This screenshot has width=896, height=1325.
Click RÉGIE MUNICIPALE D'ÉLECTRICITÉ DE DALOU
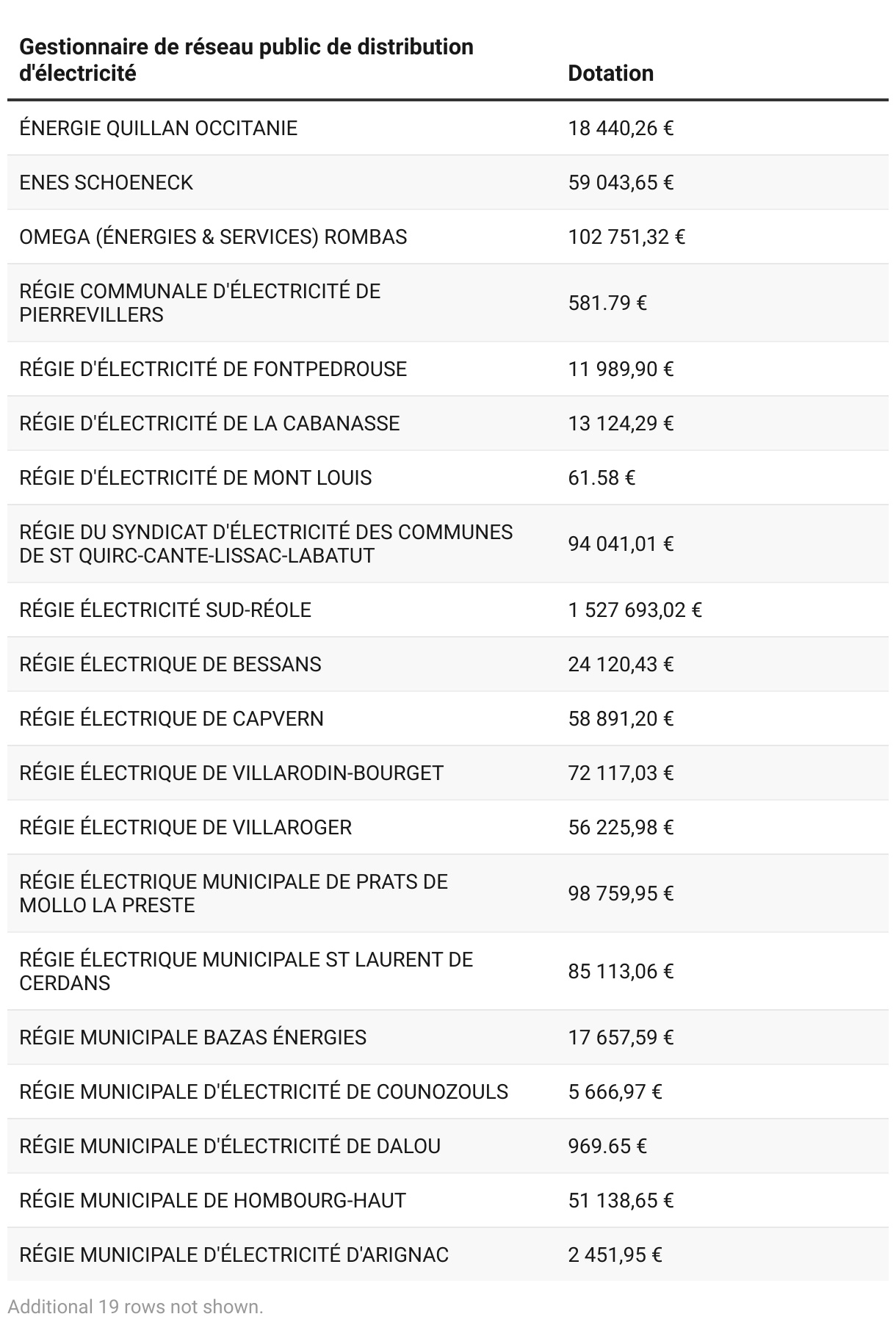pyautogui.click(x=230, y=1146)
